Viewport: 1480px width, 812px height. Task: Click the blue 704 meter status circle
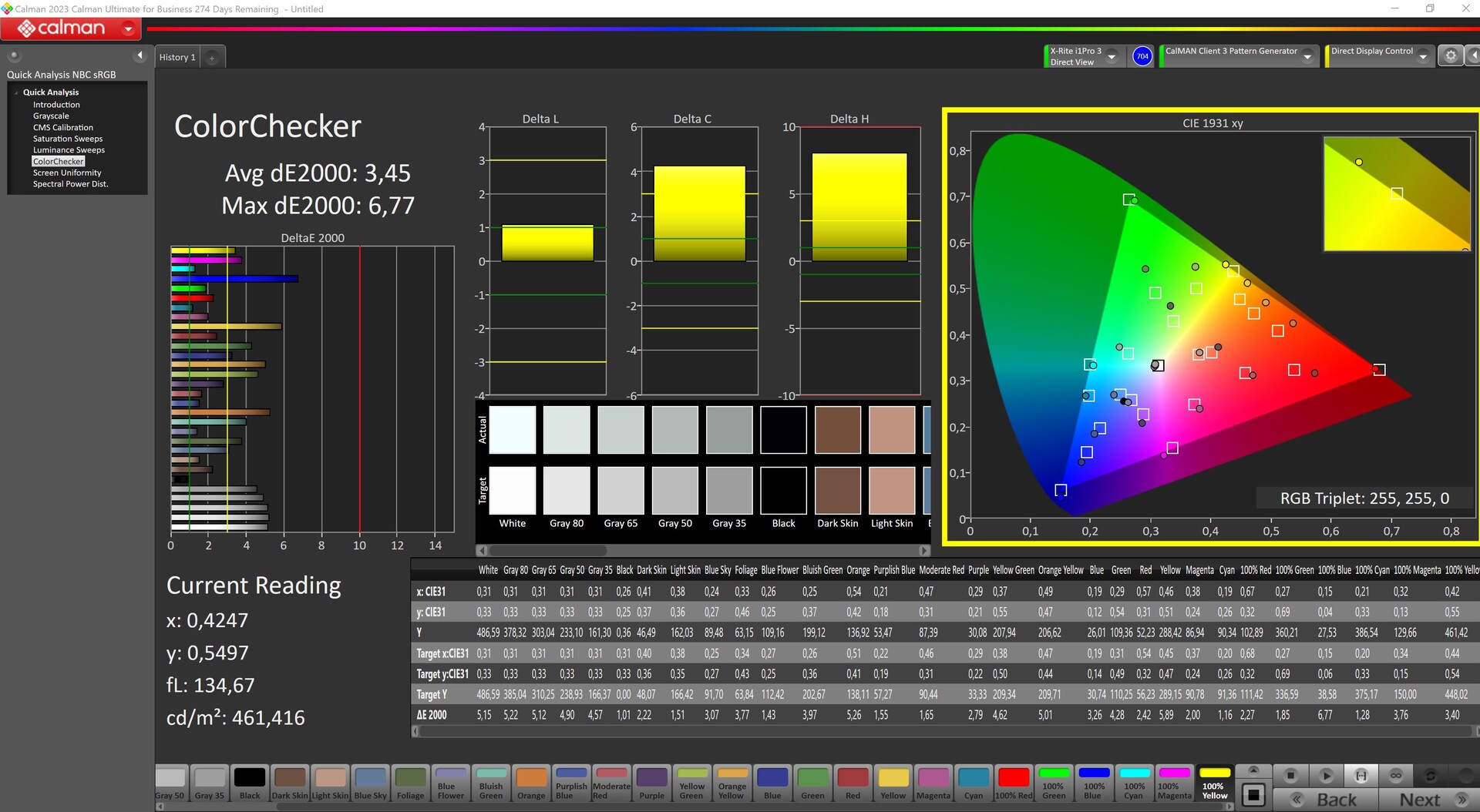tap(1142, 56)
